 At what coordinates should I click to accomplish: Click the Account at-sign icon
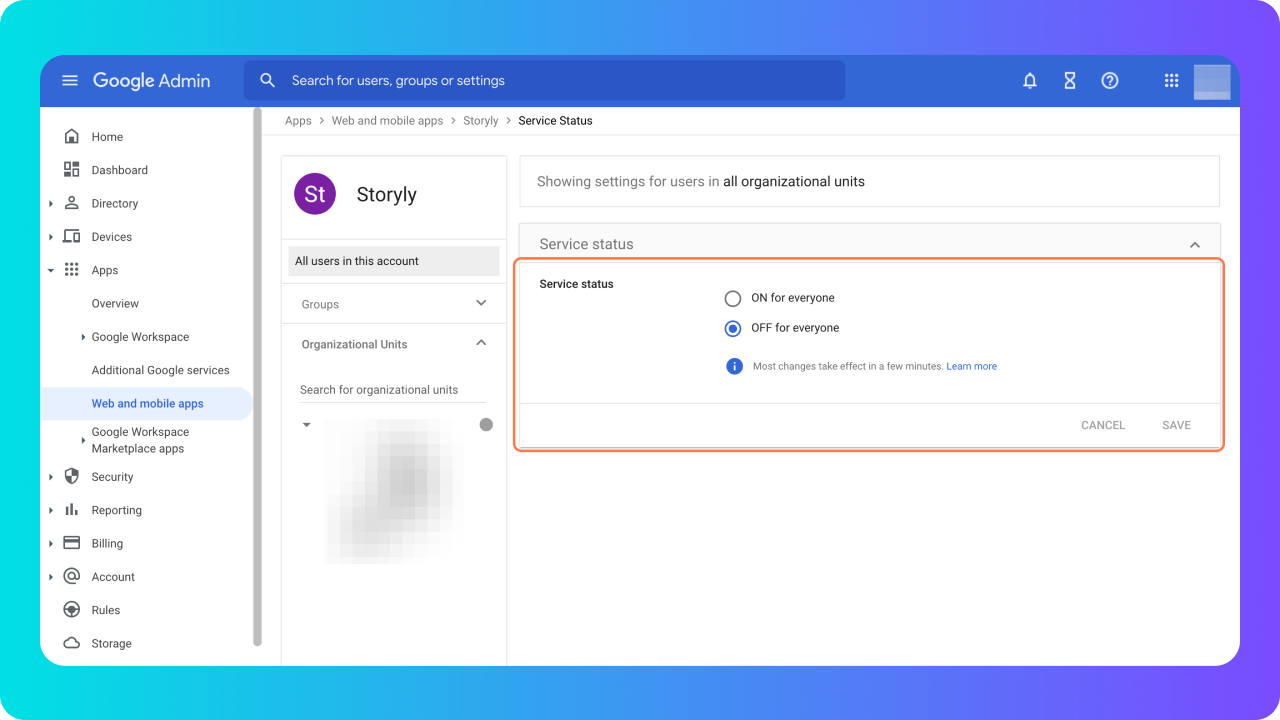(x=71, y=576)
